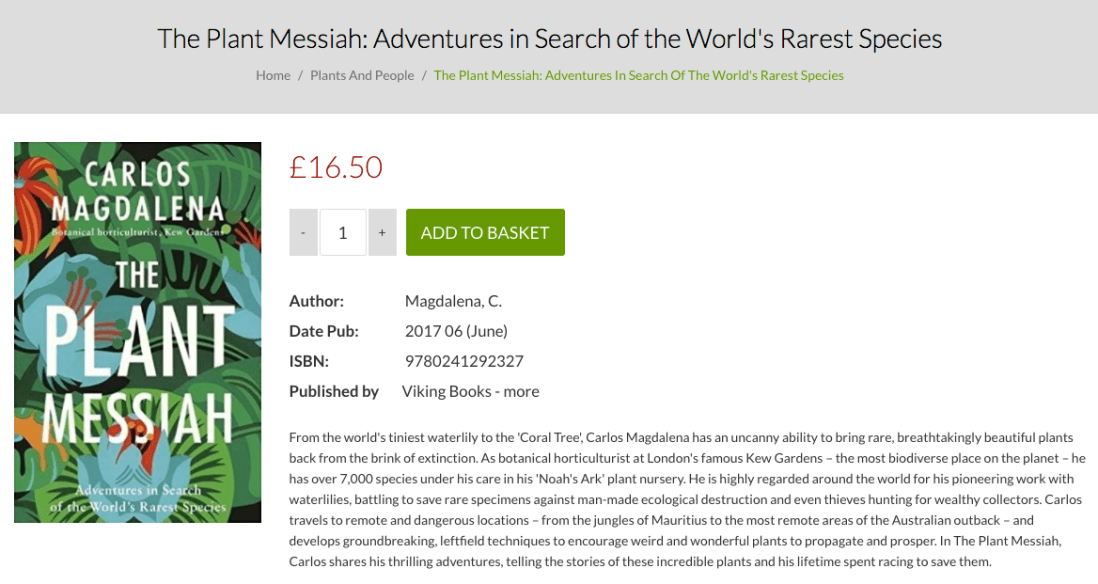Screen dimensions: 1098x584
Task: Click the quantity input field
Action: pos(343,233)
